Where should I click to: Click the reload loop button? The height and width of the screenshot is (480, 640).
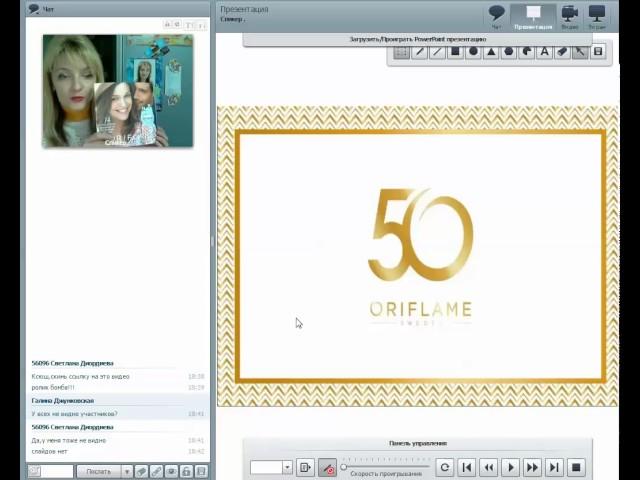pos(445,467)
